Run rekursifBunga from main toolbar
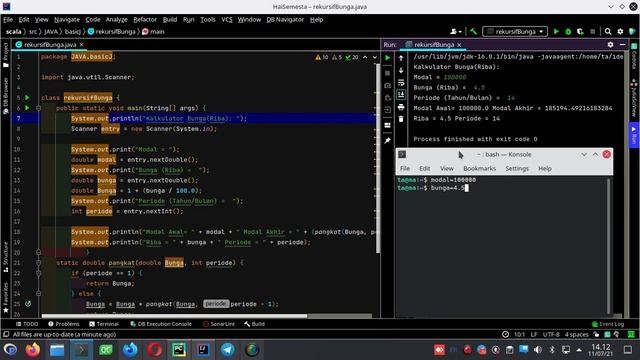Screen dimensions: 640x360 pos(556,31)
